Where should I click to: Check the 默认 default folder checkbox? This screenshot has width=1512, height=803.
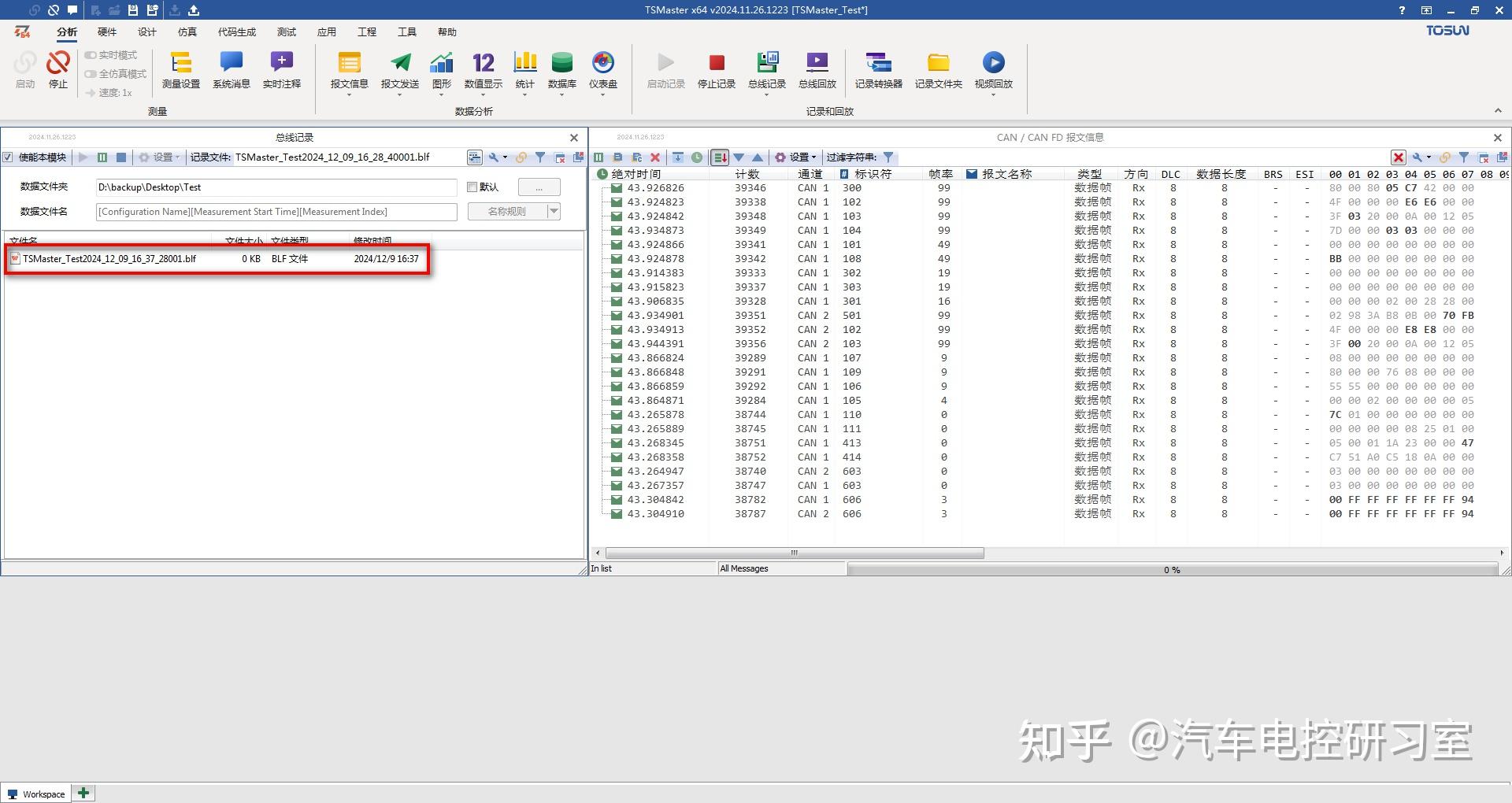pyautogui.click(x=472, y=187)
